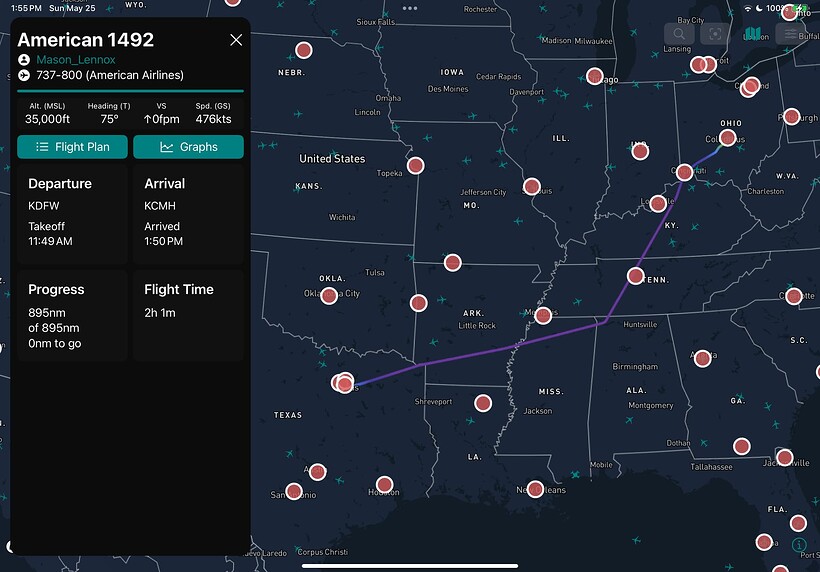Select the Memphis airport marker

coord(543,315)
